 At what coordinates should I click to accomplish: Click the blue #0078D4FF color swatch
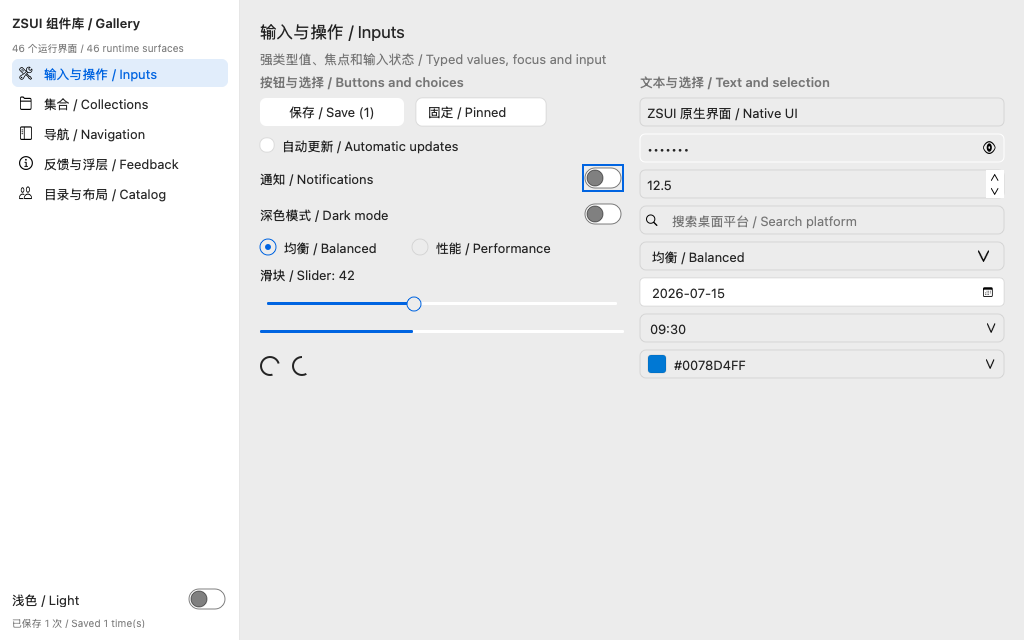(x=657, y=364)
